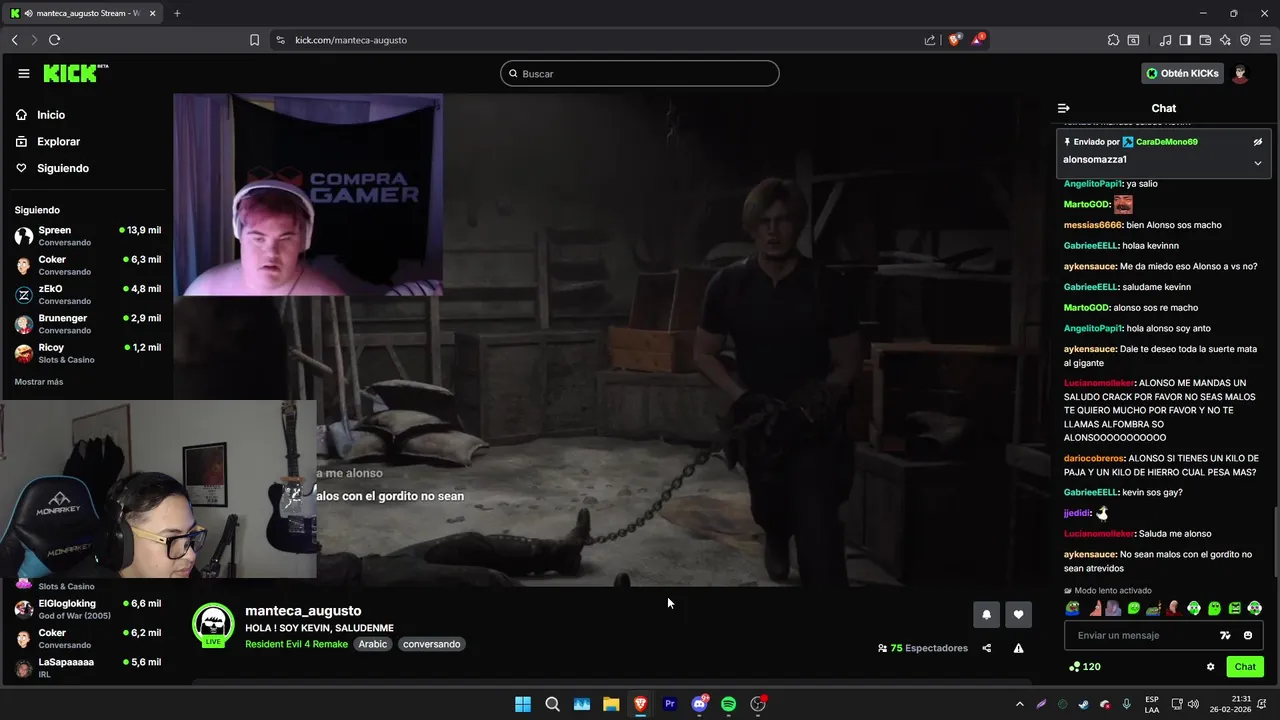This screenshot has width=1280, height=720.
Task: Open Brunenger's channel in followed list
Action: 87,324
